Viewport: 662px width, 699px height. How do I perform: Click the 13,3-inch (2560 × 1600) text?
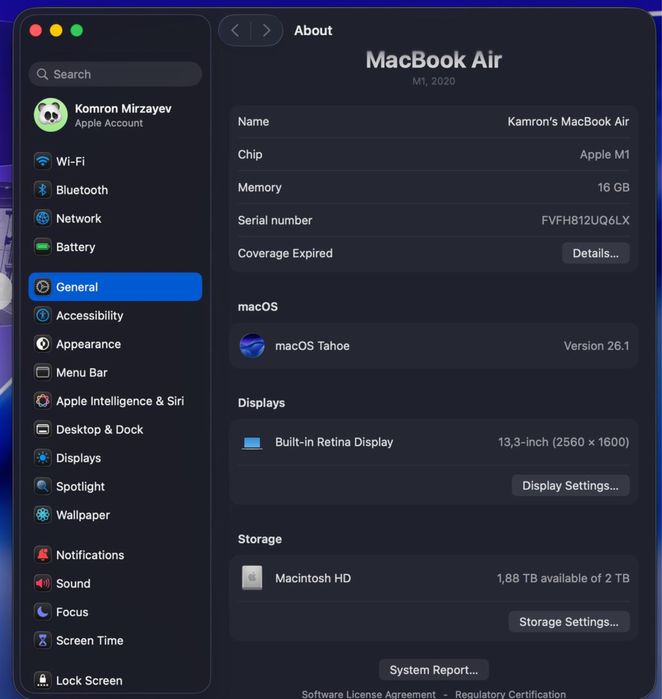coord(563,442)
